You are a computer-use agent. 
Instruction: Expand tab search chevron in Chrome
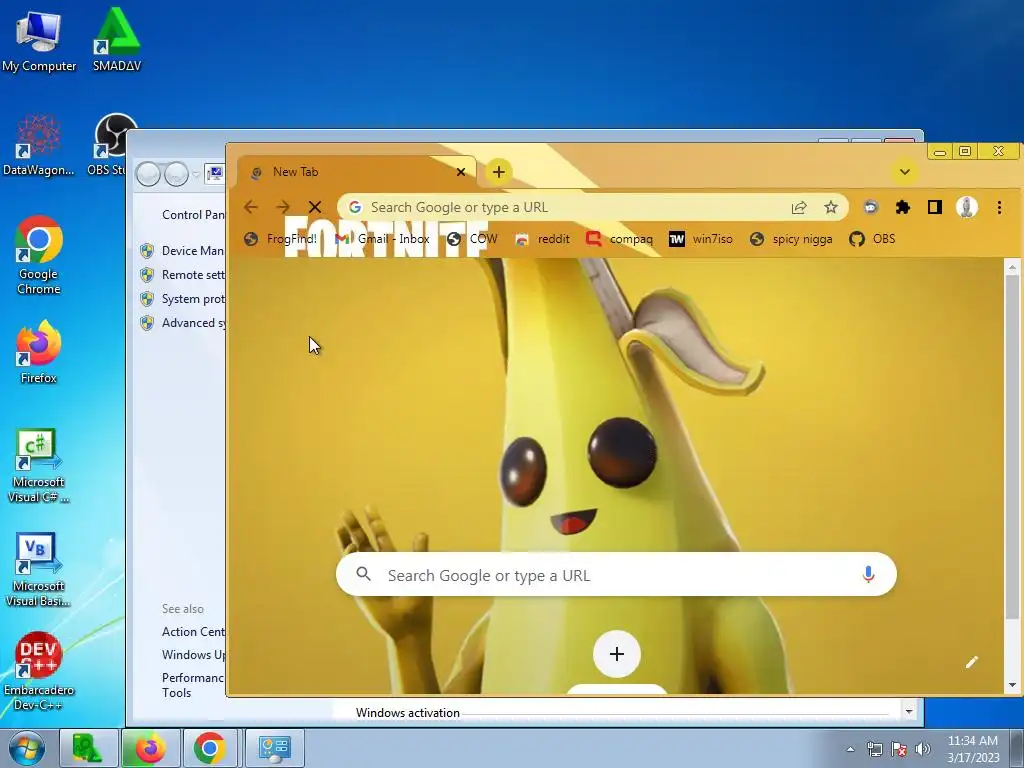pos(904,172)
